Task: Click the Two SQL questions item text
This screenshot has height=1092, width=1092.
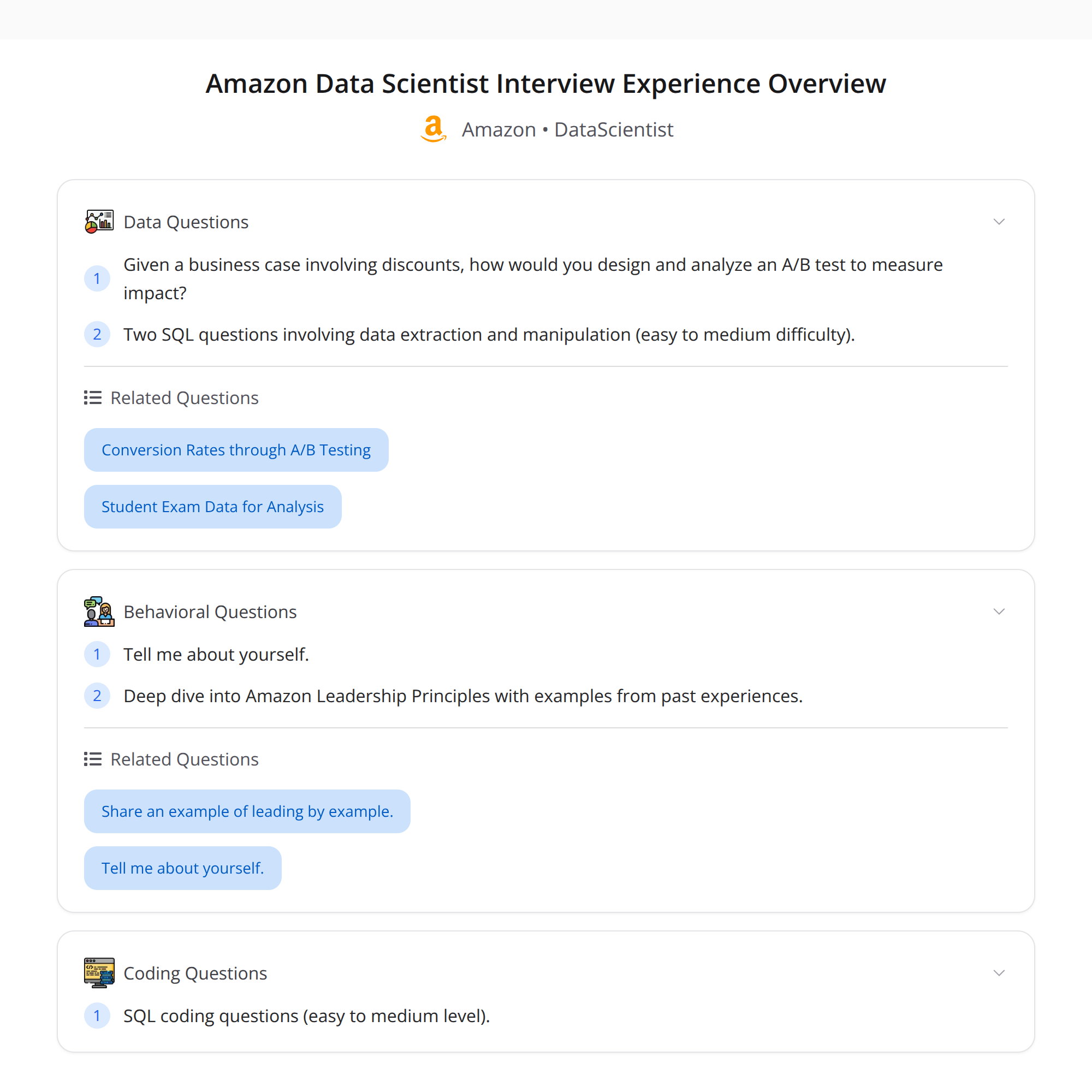Action: (x=489, y=335)
